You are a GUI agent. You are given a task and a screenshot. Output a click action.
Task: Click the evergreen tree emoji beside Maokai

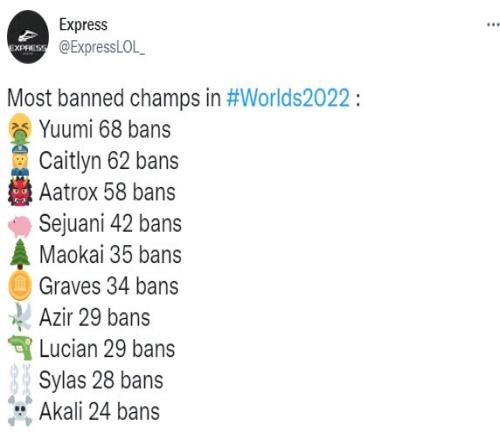click(20, 254)
